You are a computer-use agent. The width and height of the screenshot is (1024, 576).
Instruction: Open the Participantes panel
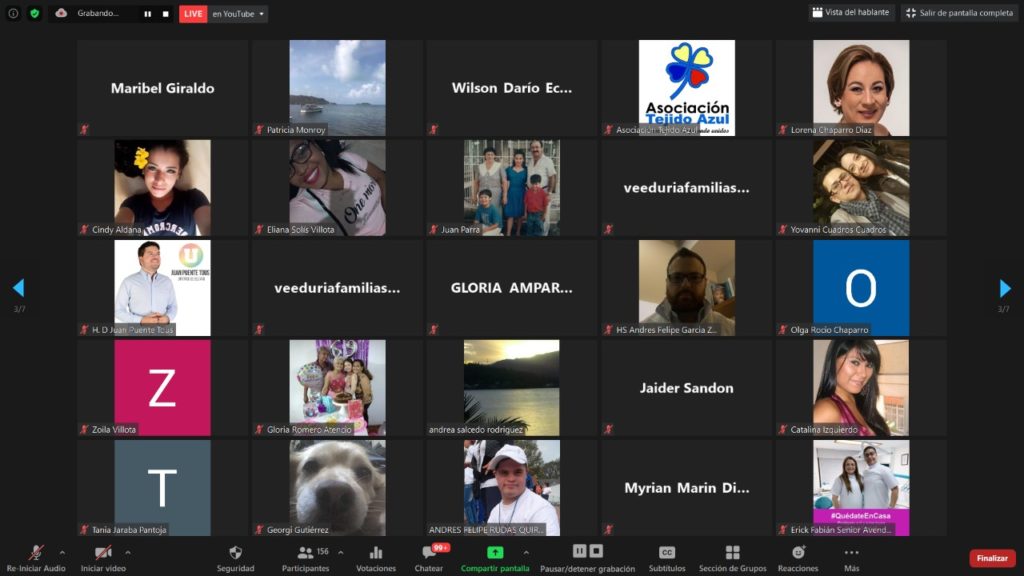point(306,559)
